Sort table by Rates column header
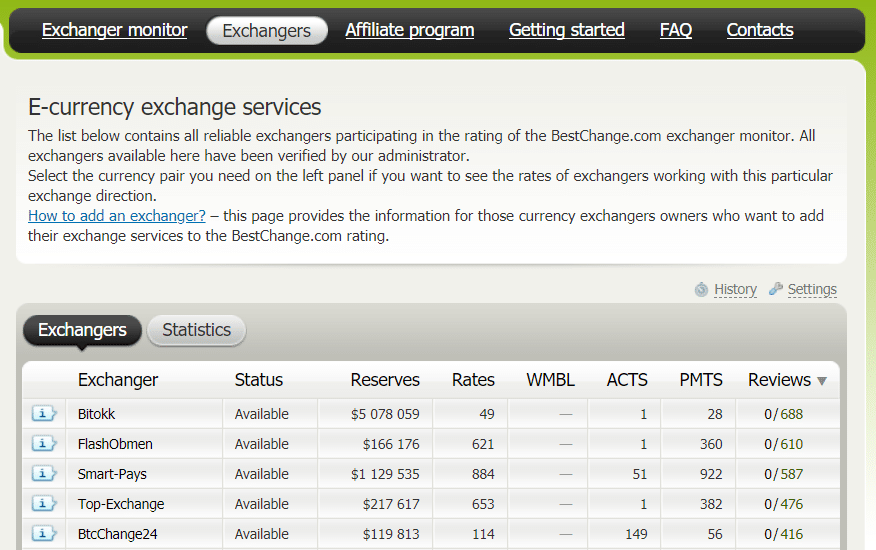This screenshot has width=876, height=550. tap(473, 380)
